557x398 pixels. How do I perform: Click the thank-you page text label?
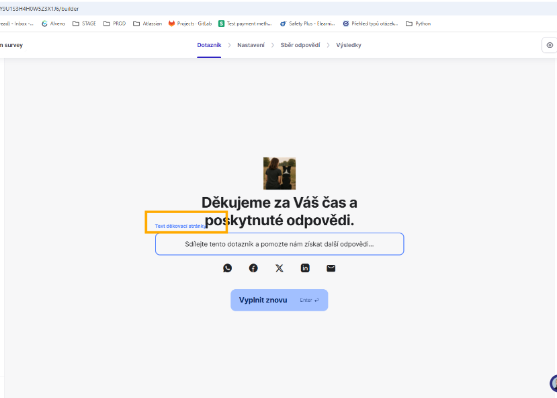[x=180, y=226]
